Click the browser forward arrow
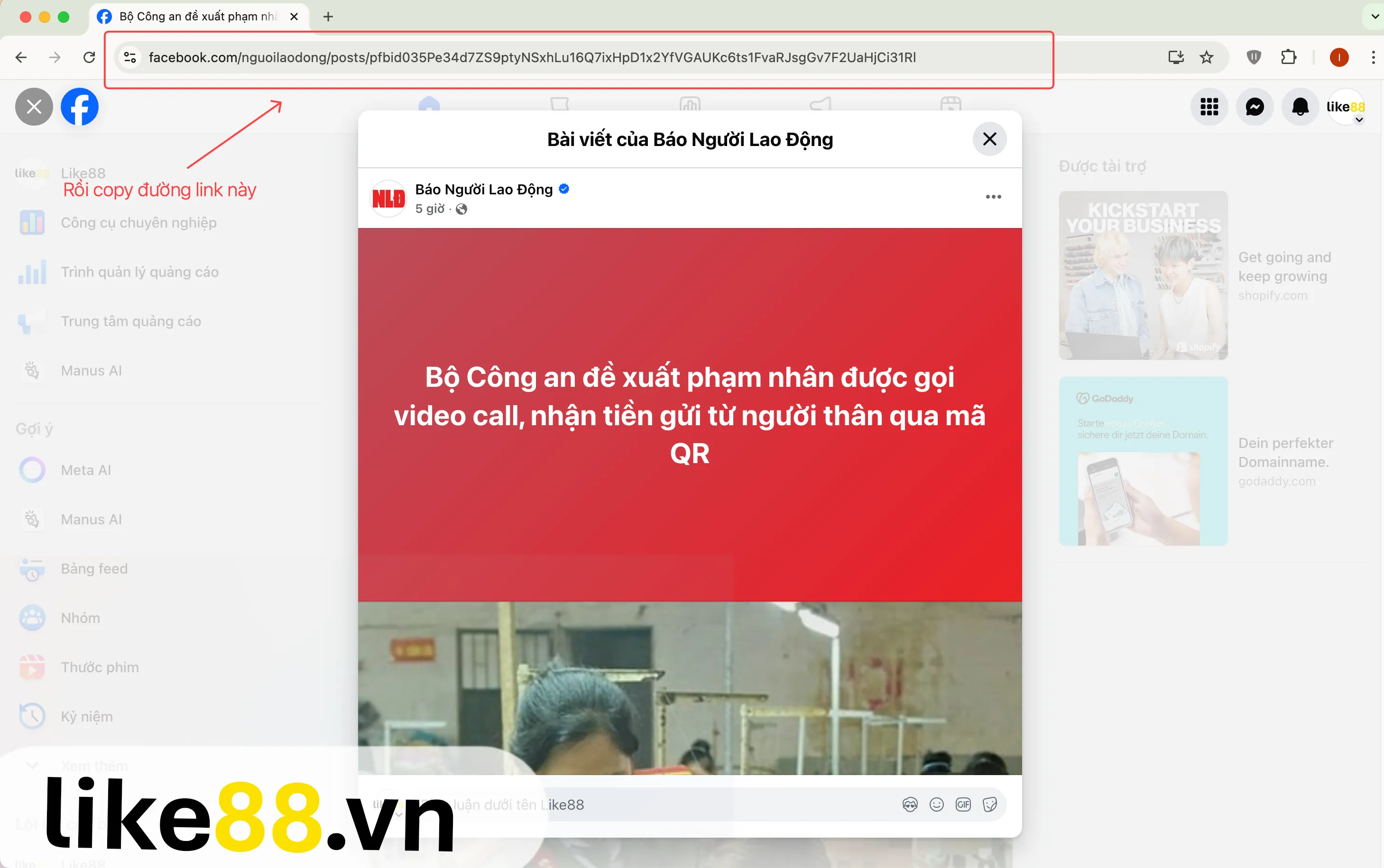Screen dimensions: 1384x868 [55, 57]
